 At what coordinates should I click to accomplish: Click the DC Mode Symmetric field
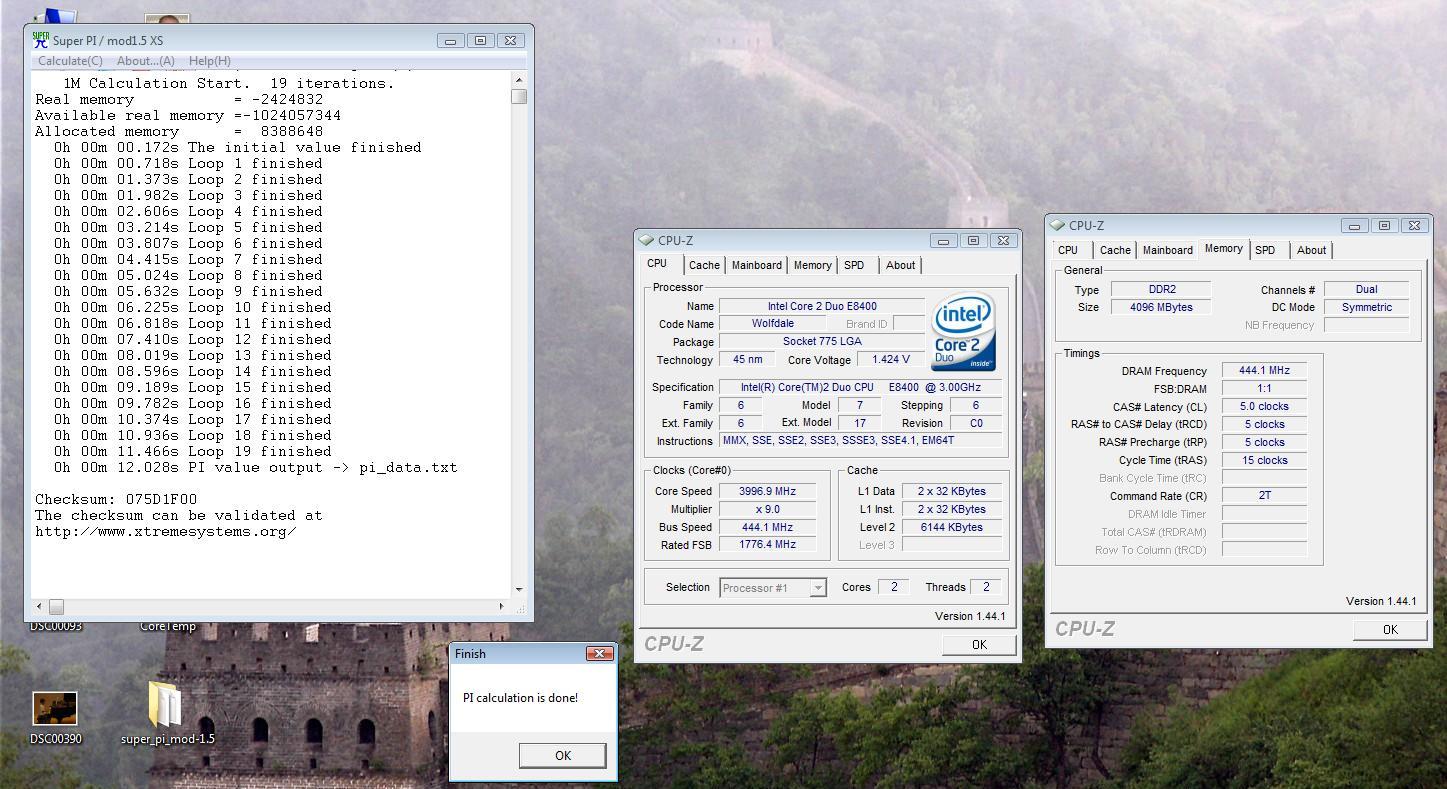pos(1366,307)
